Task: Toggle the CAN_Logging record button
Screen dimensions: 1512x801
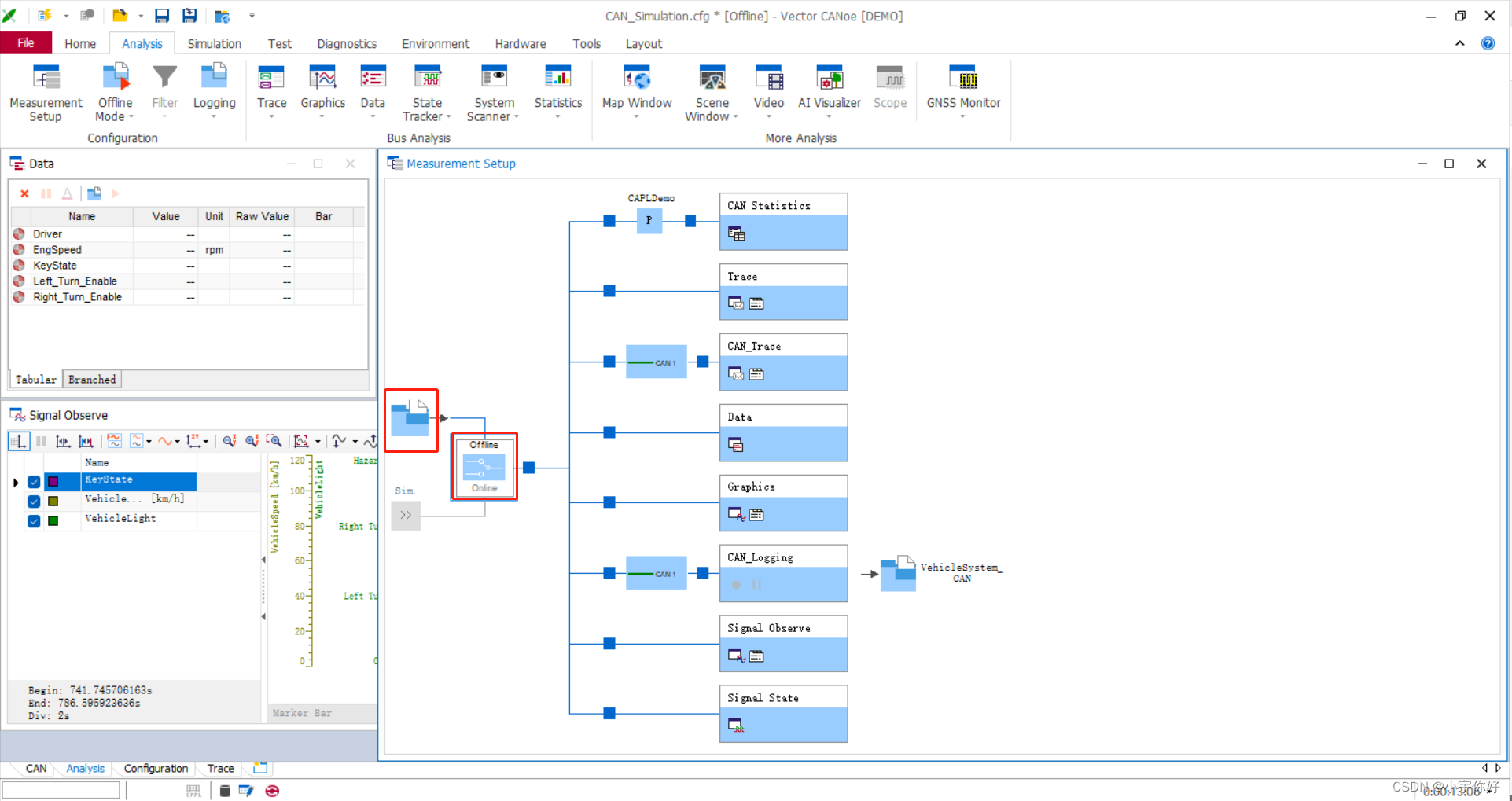Action: coord(736,585)
